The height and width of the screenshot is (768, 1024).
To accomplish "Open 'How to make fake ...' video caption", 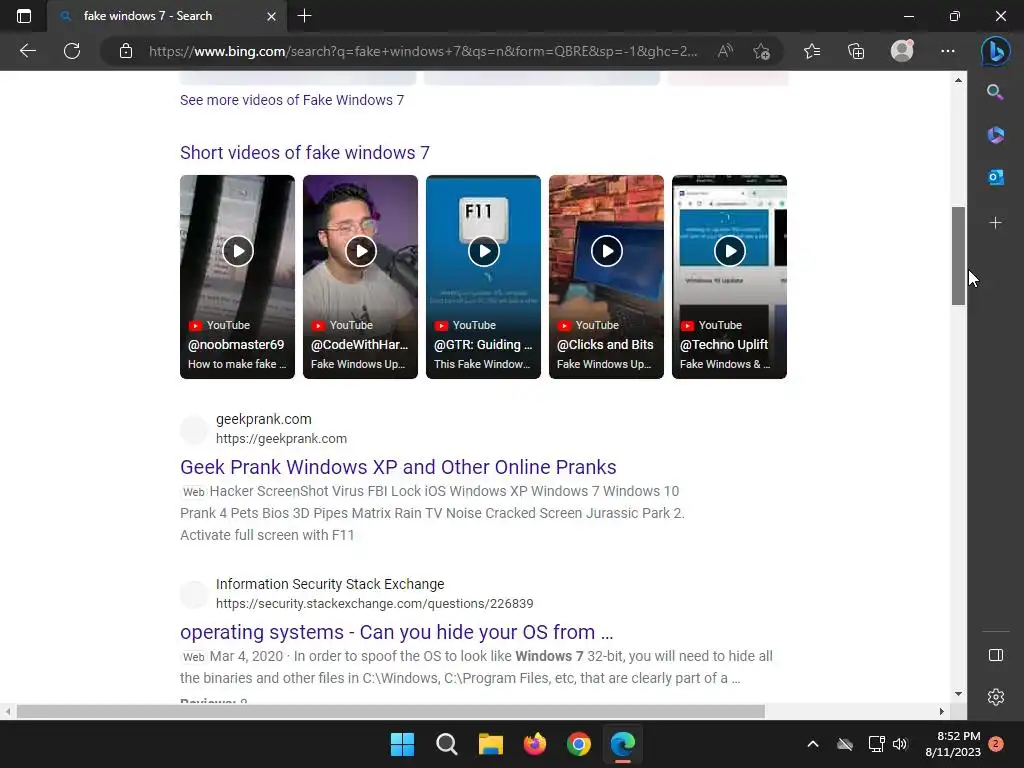I will 237,364.
